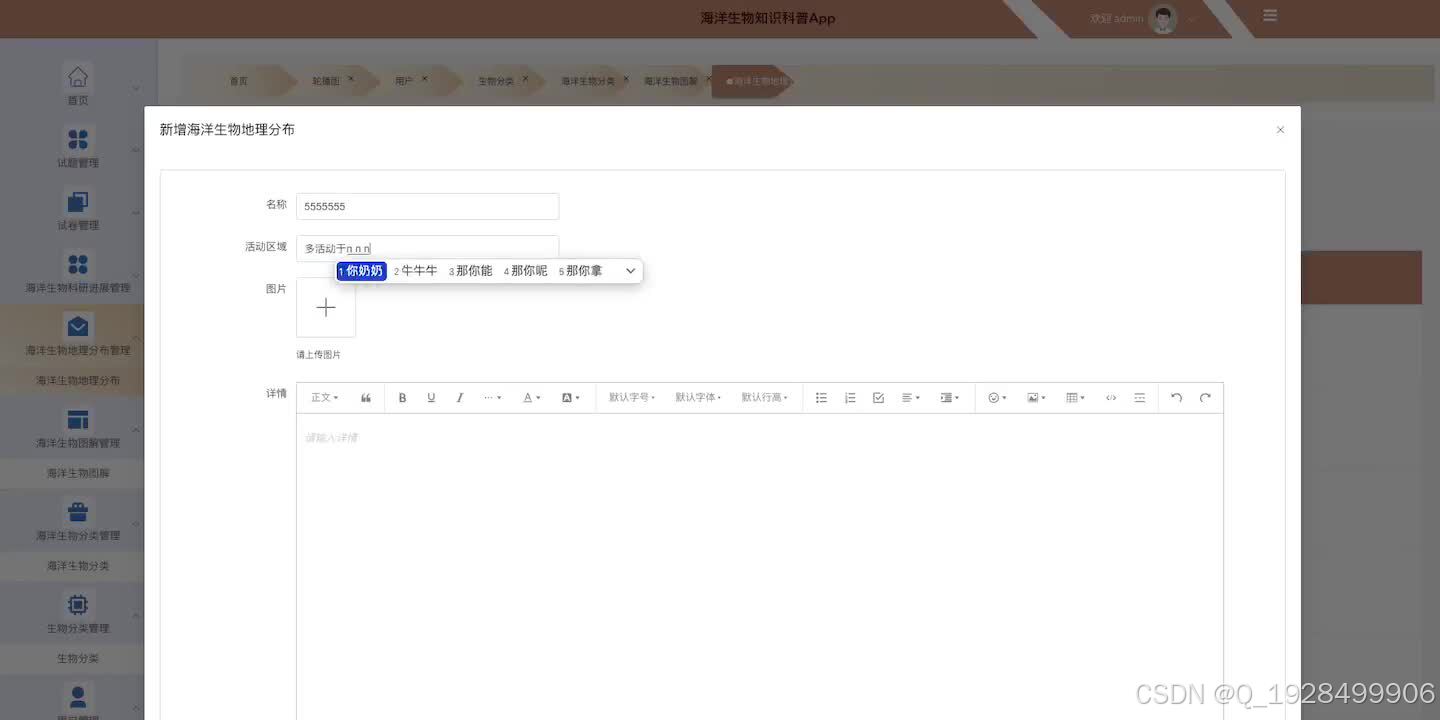This screenshot has width=1440, height=720.
Task: Click the 名称 input field
Action: click(427, 206)
